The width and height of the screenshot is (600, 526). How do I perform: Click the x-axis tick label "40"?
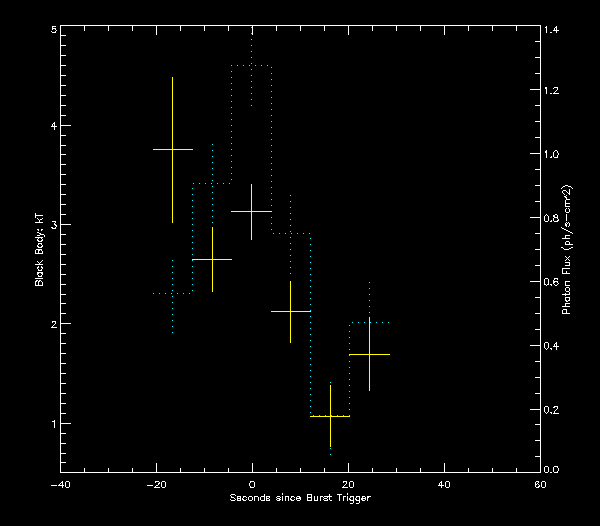click(x=444, y=484)
